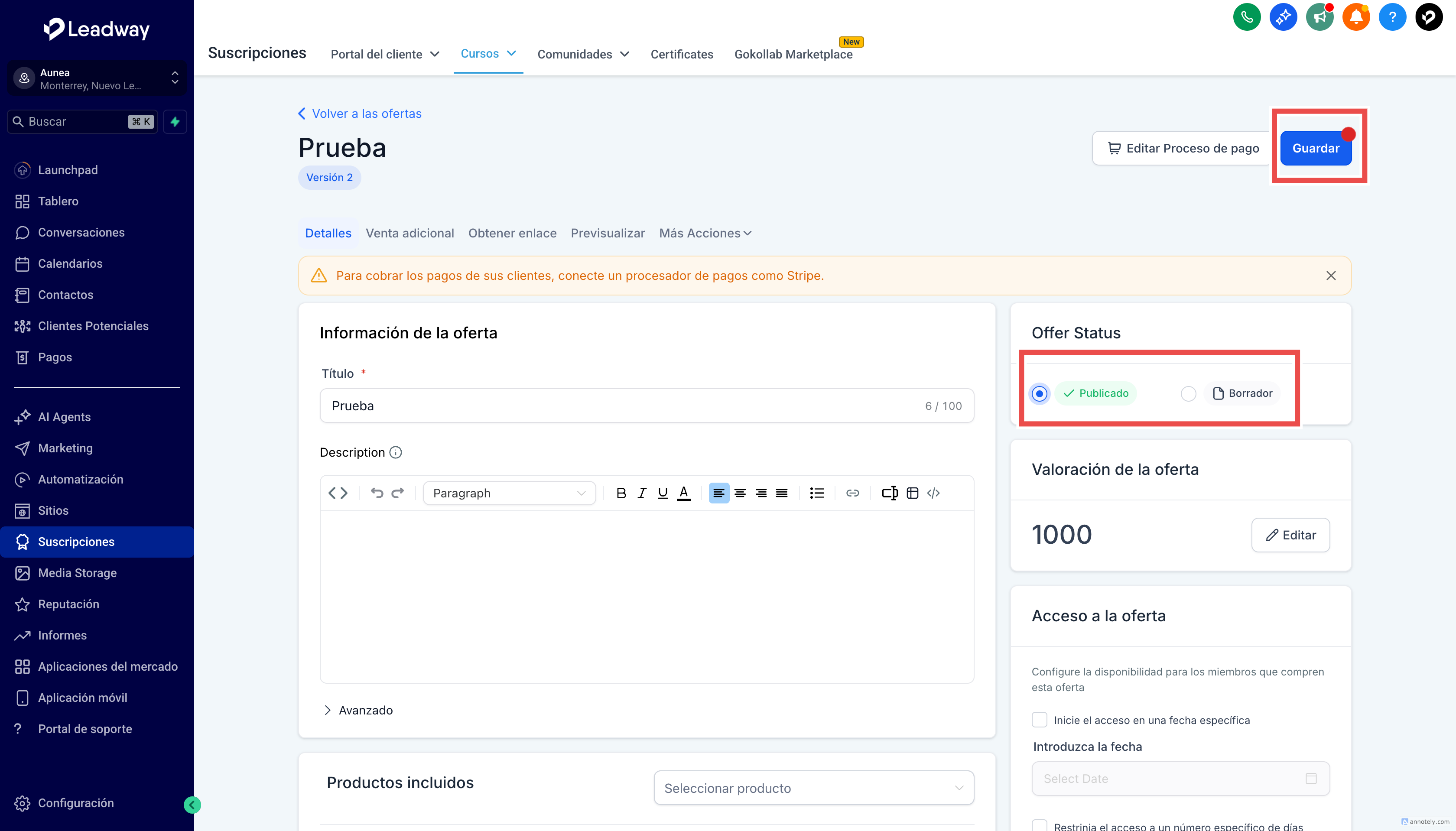Insert a link in description editor
1456x831 pixels.
pos(852,493)
